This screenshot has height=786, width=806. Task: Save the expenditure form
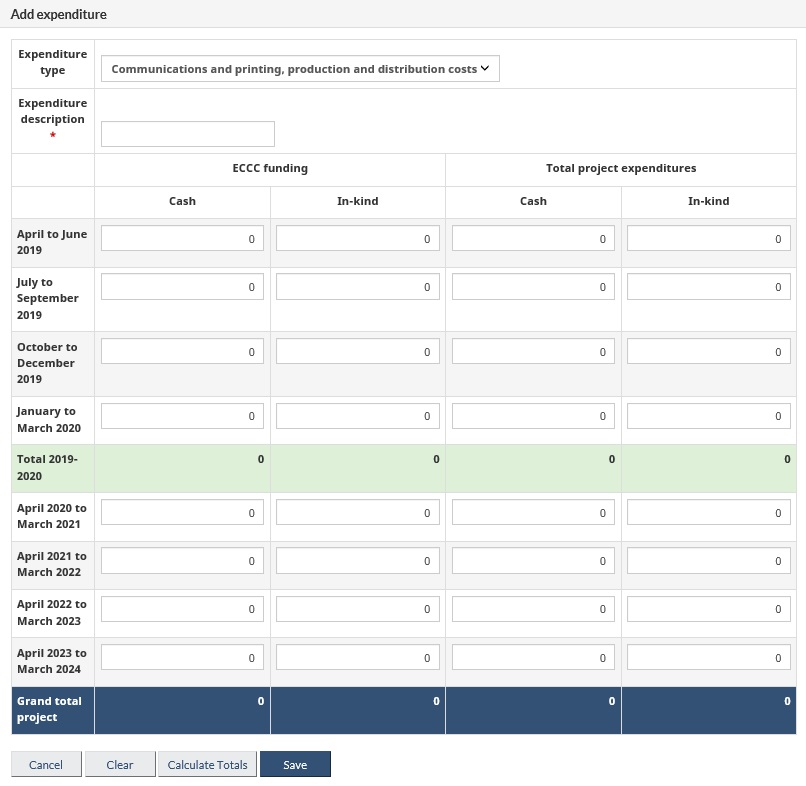(295, 765)
